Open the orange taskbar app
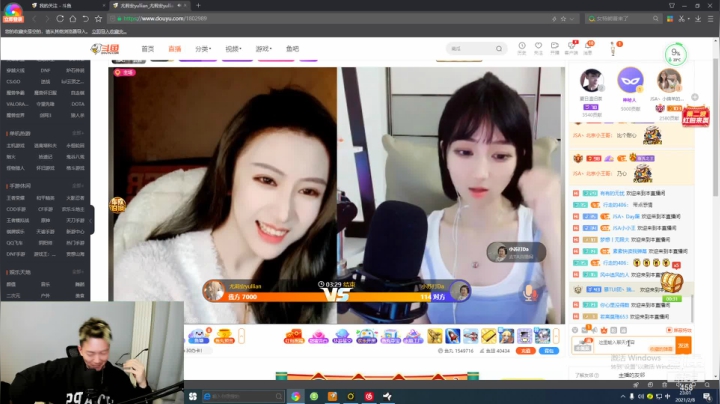This screenshot has width=720, height=404. (332, 396)
